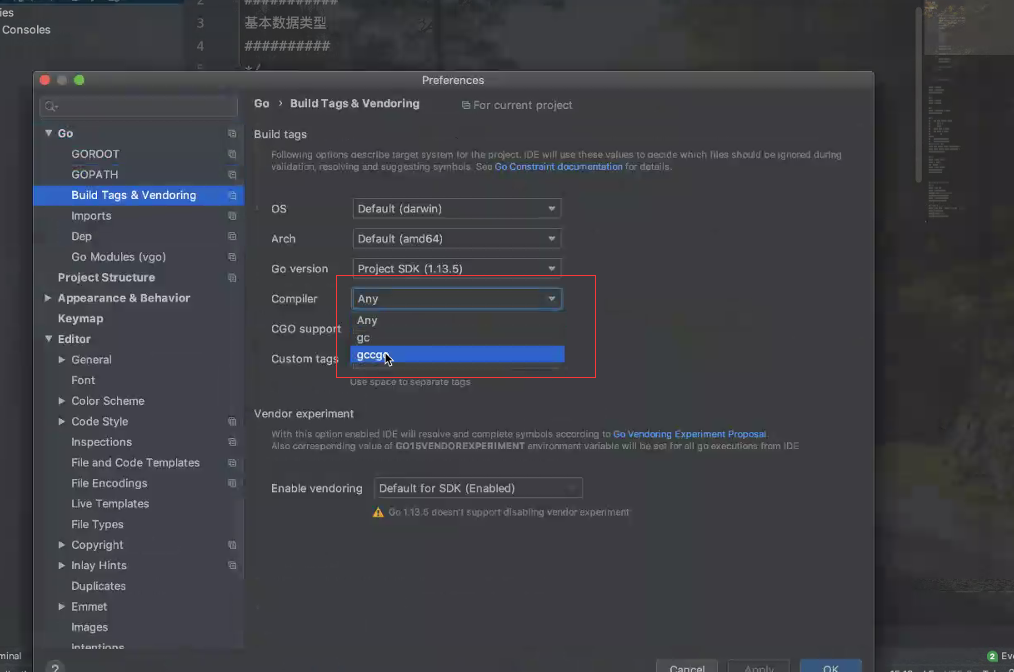
Task: Click the Go breadcrumb in the header
Action: pyautogui.click(x=261, y=103)
